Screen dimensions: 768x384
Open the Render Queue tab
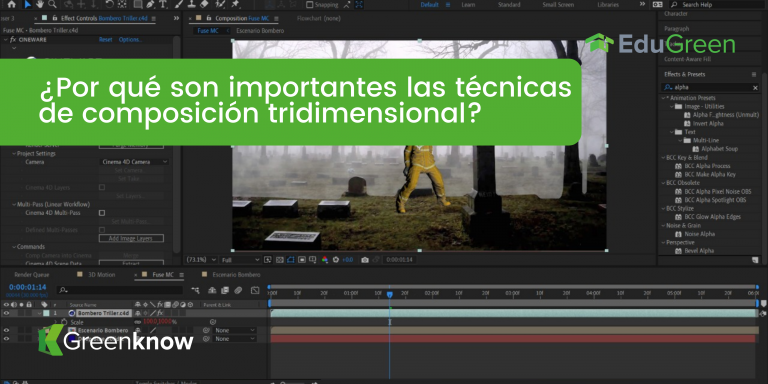(x=31, y=275)
